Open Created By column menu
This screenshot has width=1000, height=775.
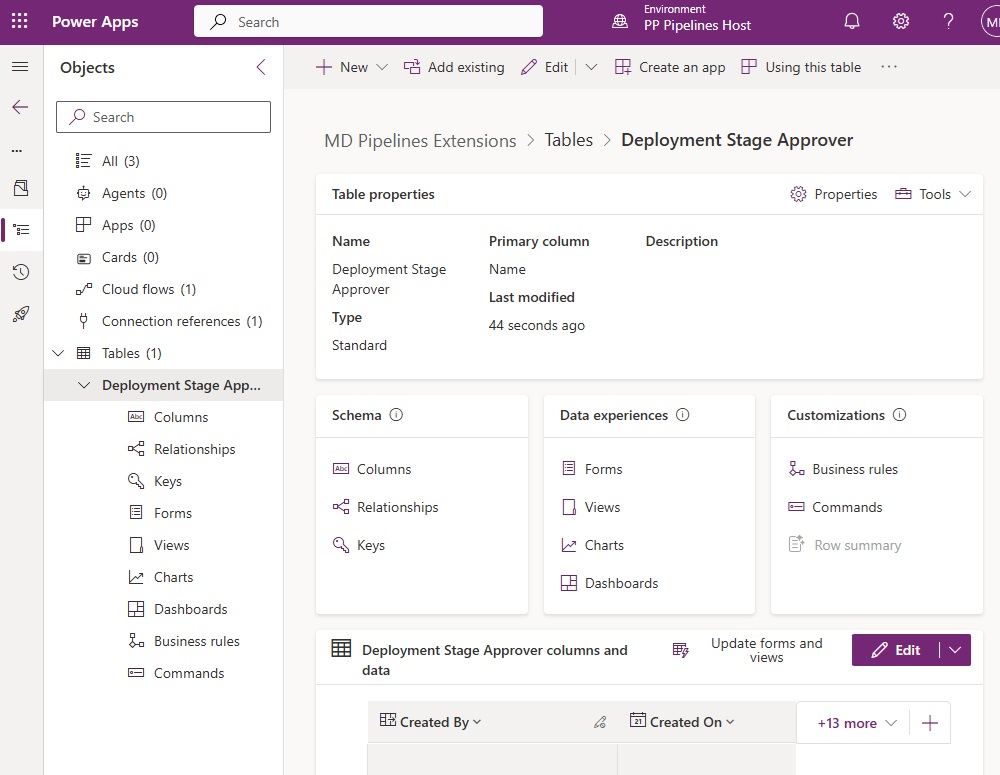click(477, 722)
